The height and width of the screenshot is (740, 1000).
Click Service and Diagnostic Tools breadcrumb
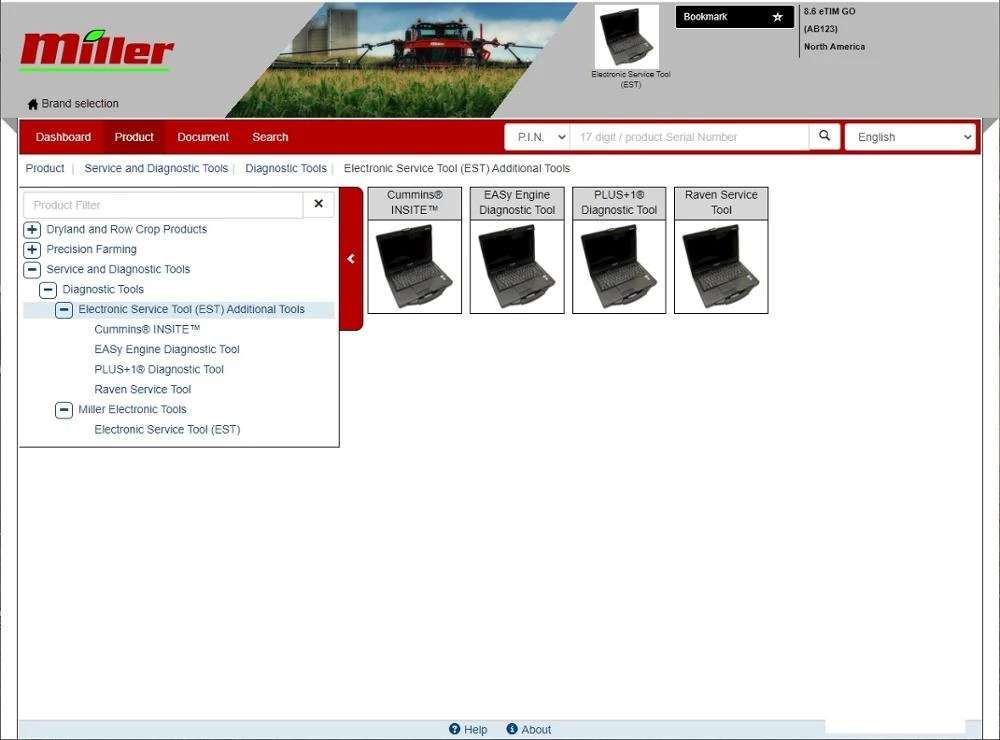pos(156,168)
